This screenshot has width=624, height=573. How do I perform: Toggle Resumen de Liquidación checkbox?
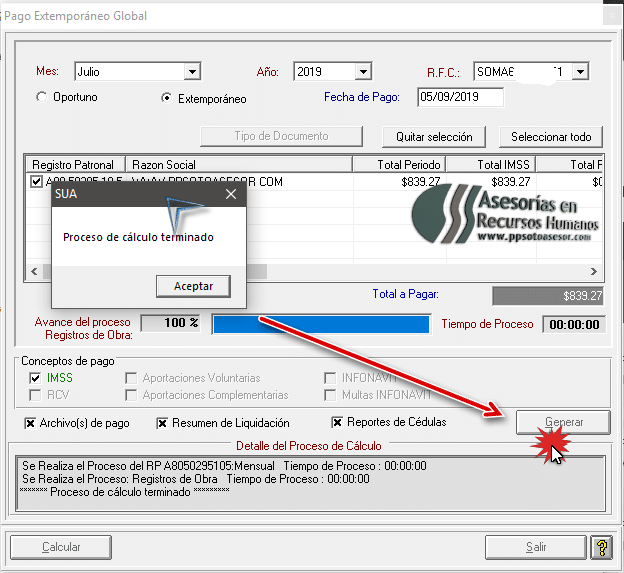pyautogui.click(x=162, y=423)
